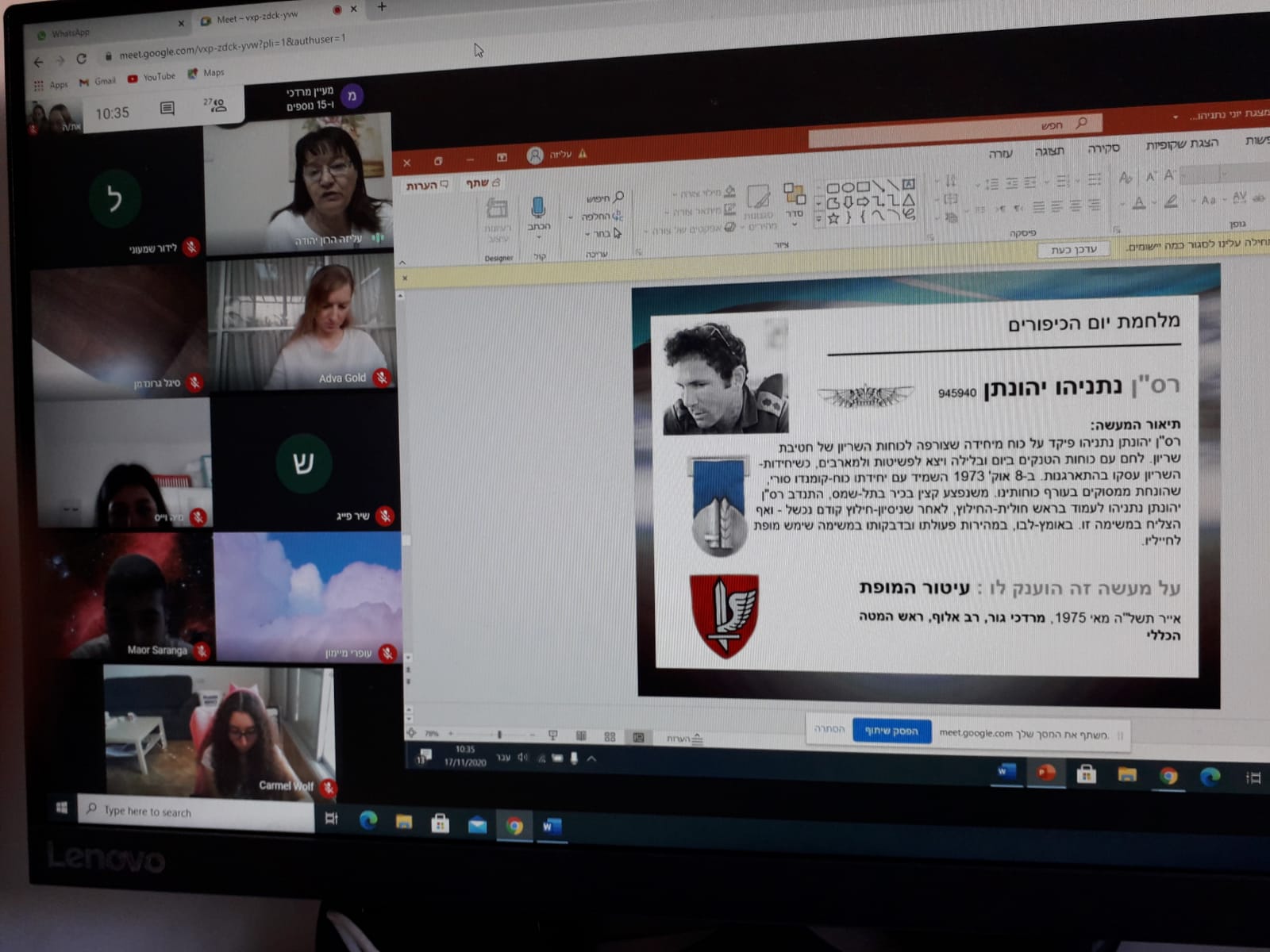Screen dimensions: 1270x952
Task: Click the user account avatar in PowerPoint title bar
Action: click(x=535, y=155)
